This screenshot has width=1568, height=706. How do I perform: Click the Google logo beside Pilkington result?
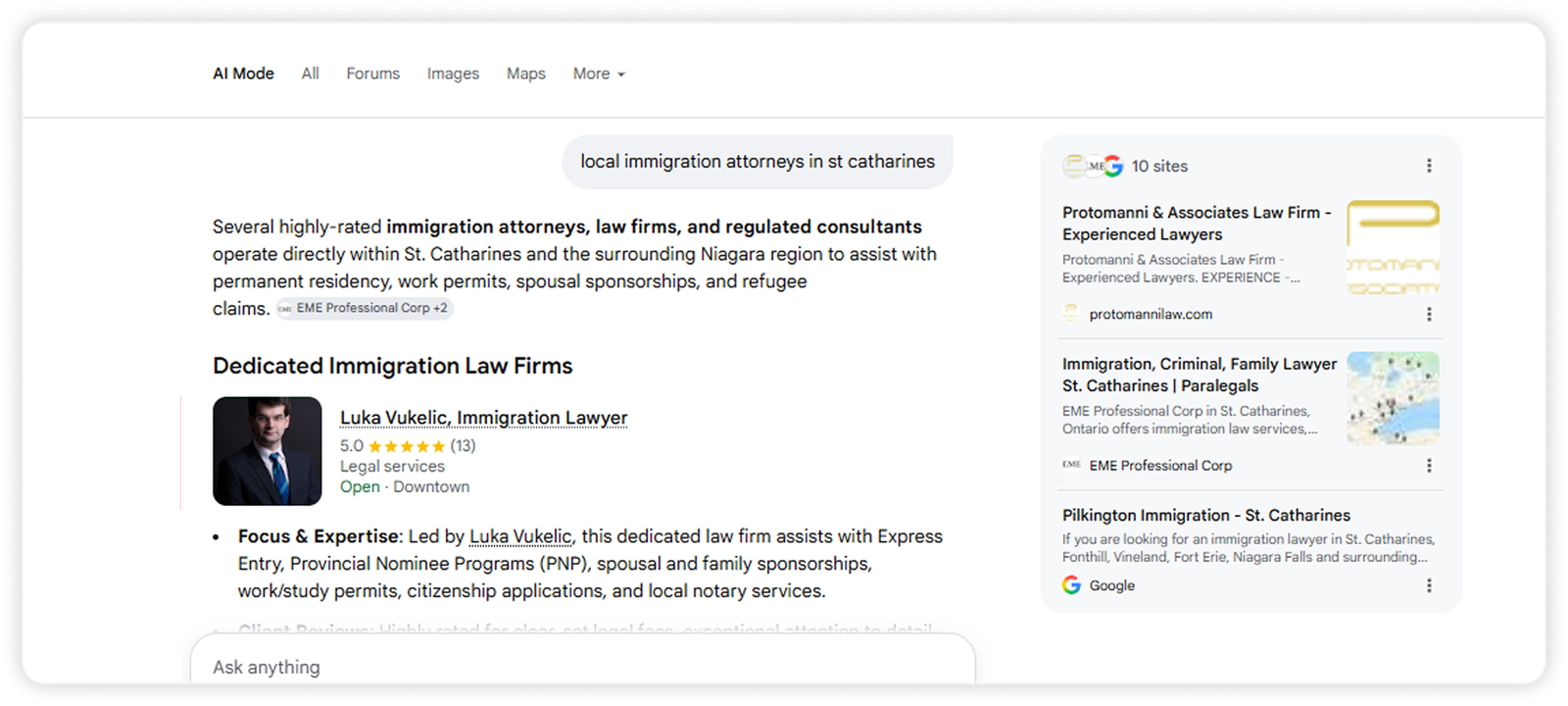point(1071,585)
